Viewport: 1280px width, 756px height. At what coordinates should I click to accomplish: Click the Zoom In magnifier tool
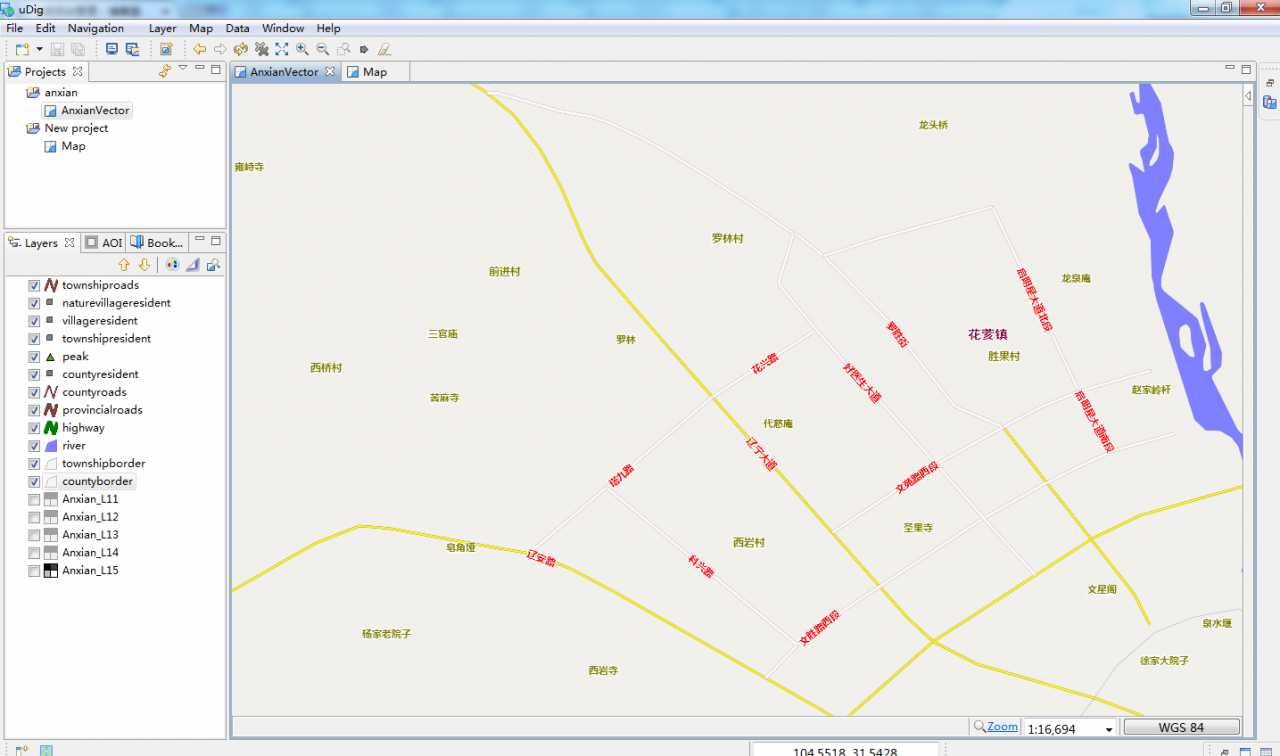302,49
